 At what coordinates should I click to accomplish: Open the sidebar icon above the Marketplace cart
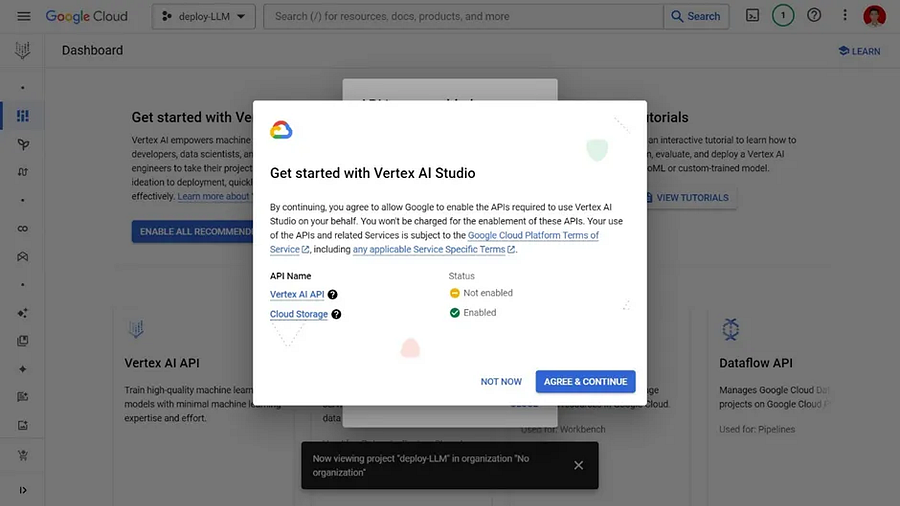pos(22,425)
